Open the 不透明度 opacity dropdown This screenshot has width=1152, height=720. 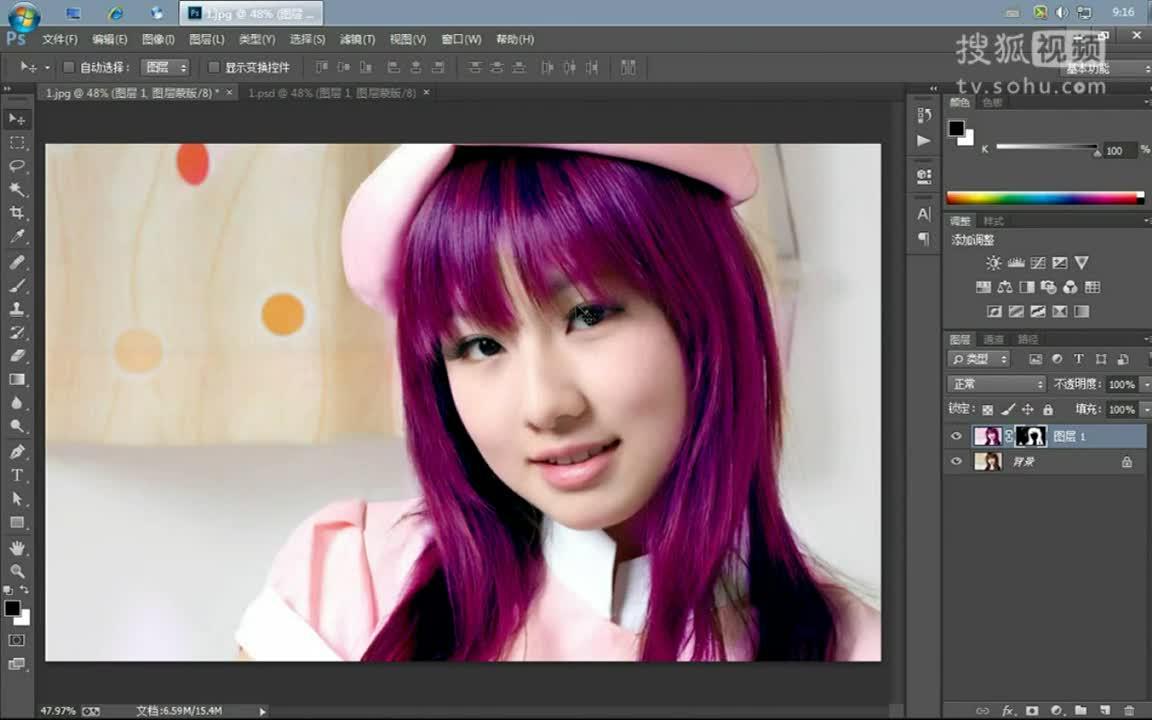(1146, 384)
